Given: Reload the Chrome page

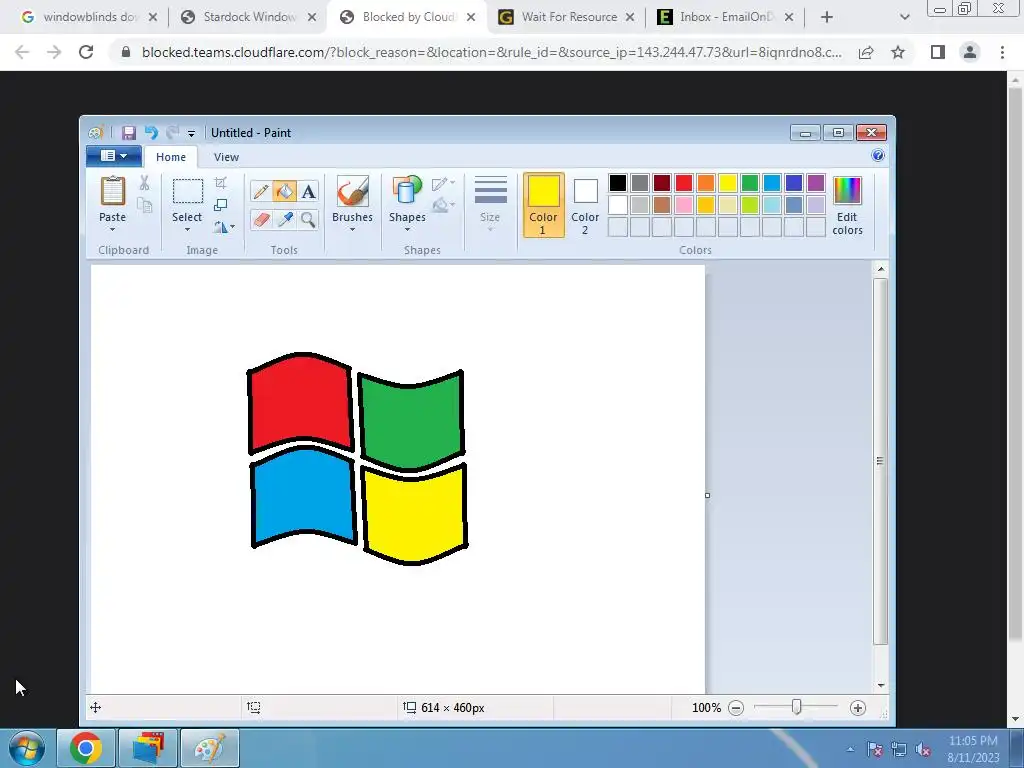Looking at the screenshot, I should coord(86,52).
